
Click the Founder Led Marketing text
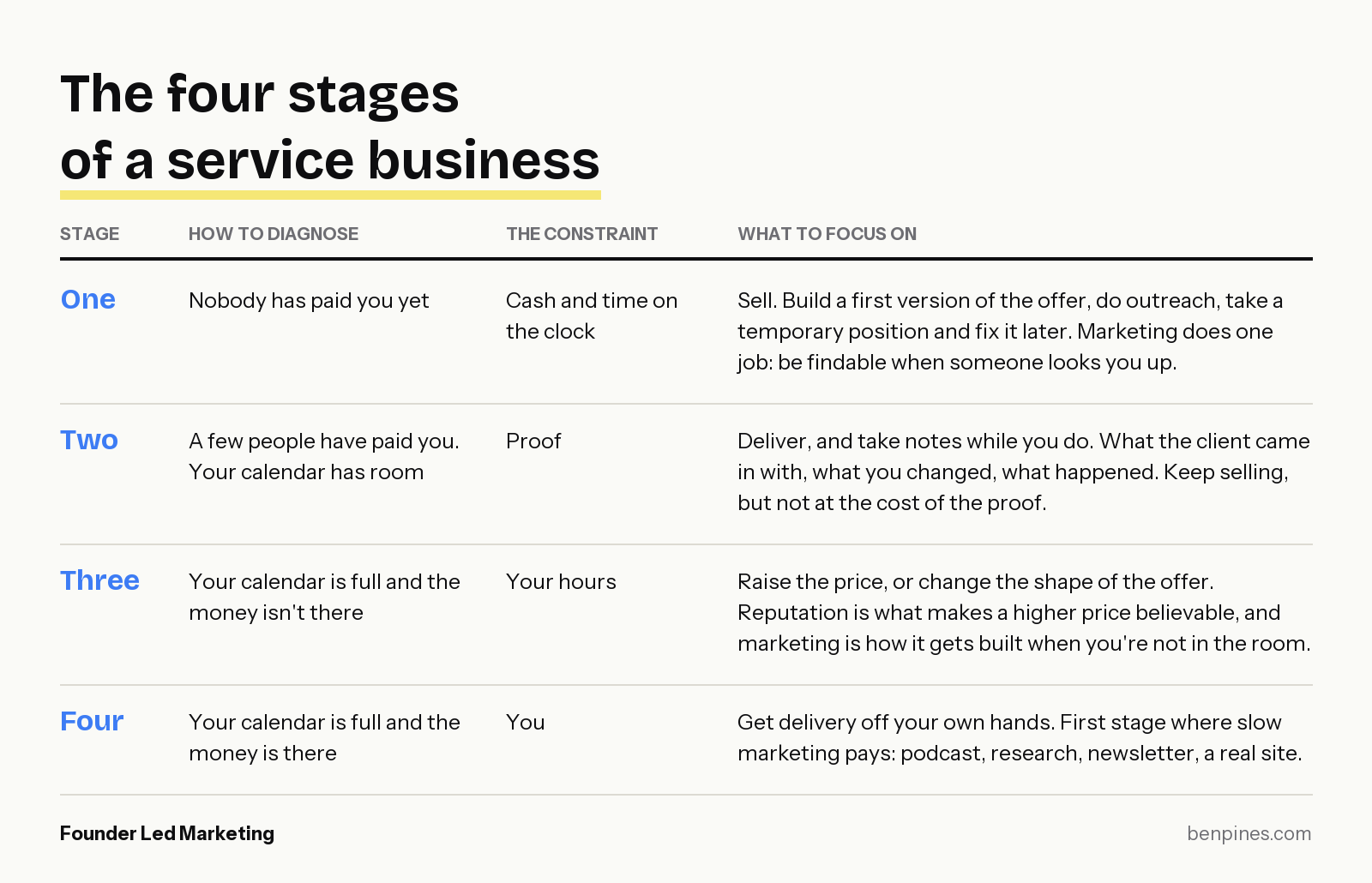[167, 833]
